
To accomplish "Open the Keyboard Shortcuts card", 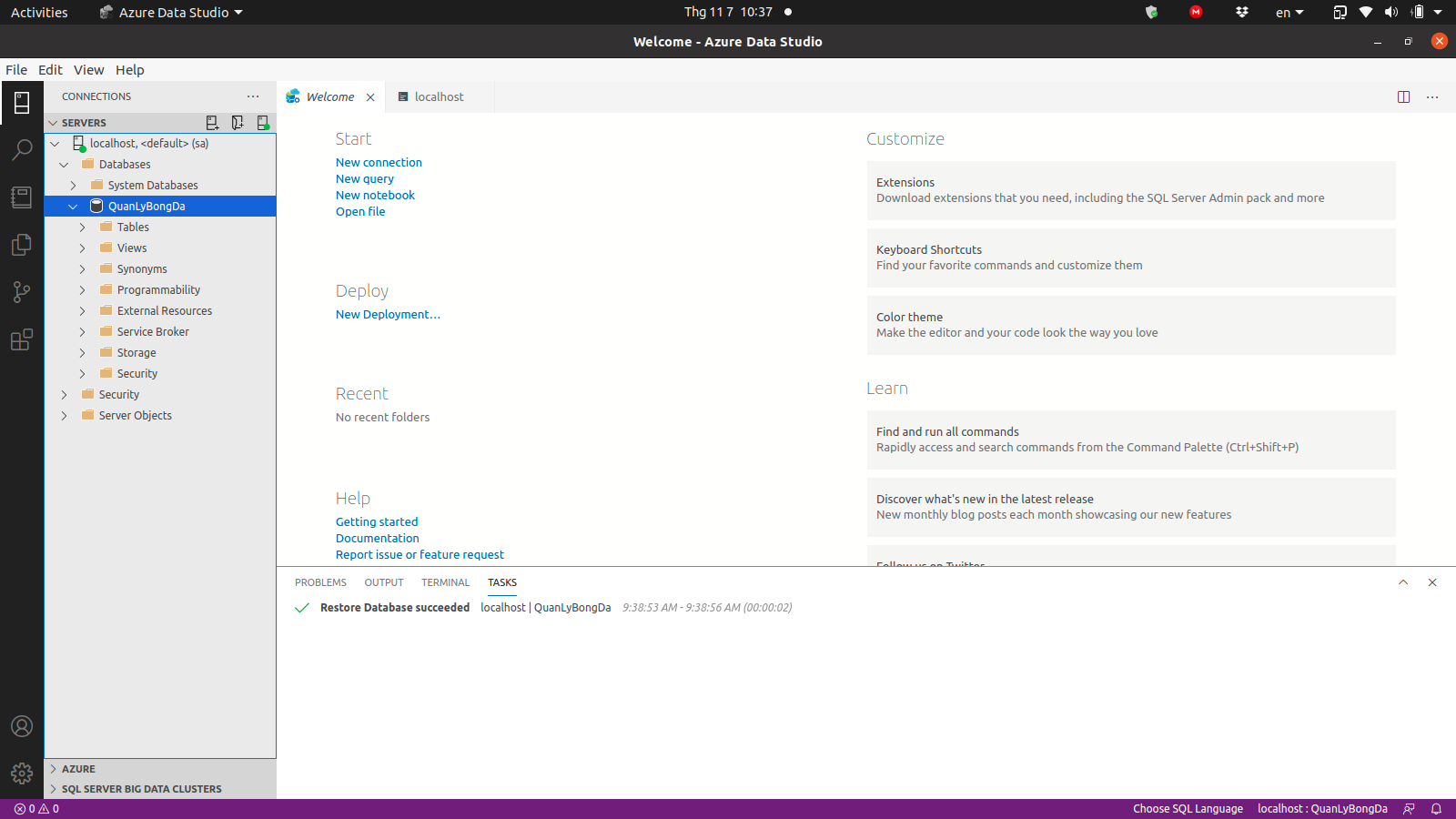I will pos(1131,258).
